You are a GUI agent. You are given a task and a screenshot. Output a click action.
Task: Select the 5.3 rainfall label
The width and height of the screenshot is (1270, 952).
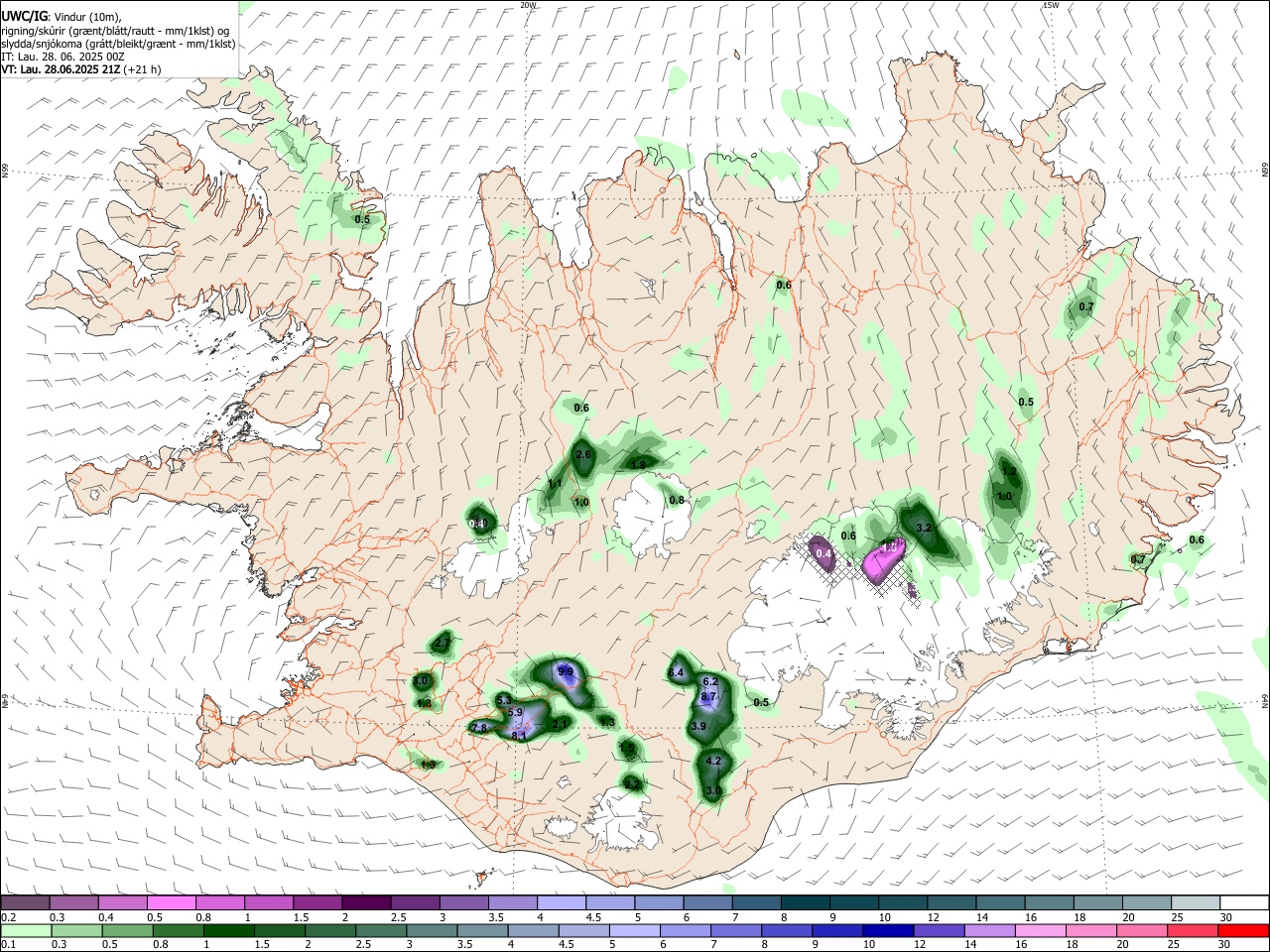pyautogui.click(x=503, y=701)
